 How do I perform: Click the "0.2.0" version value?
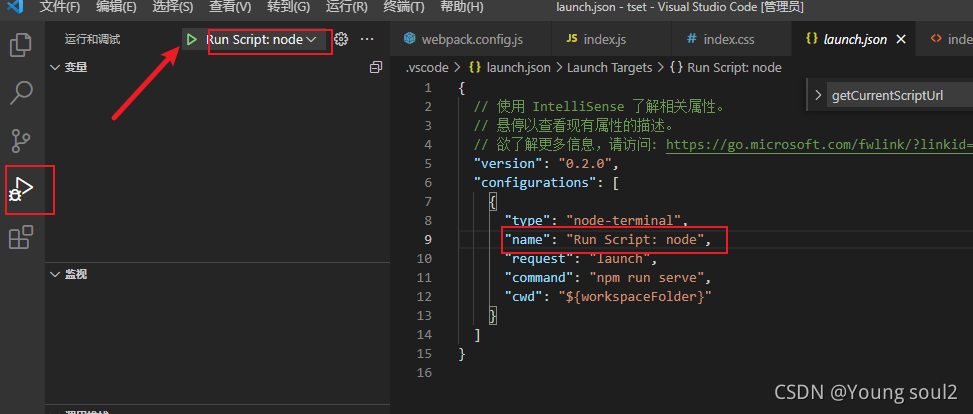tap(585, 164)
